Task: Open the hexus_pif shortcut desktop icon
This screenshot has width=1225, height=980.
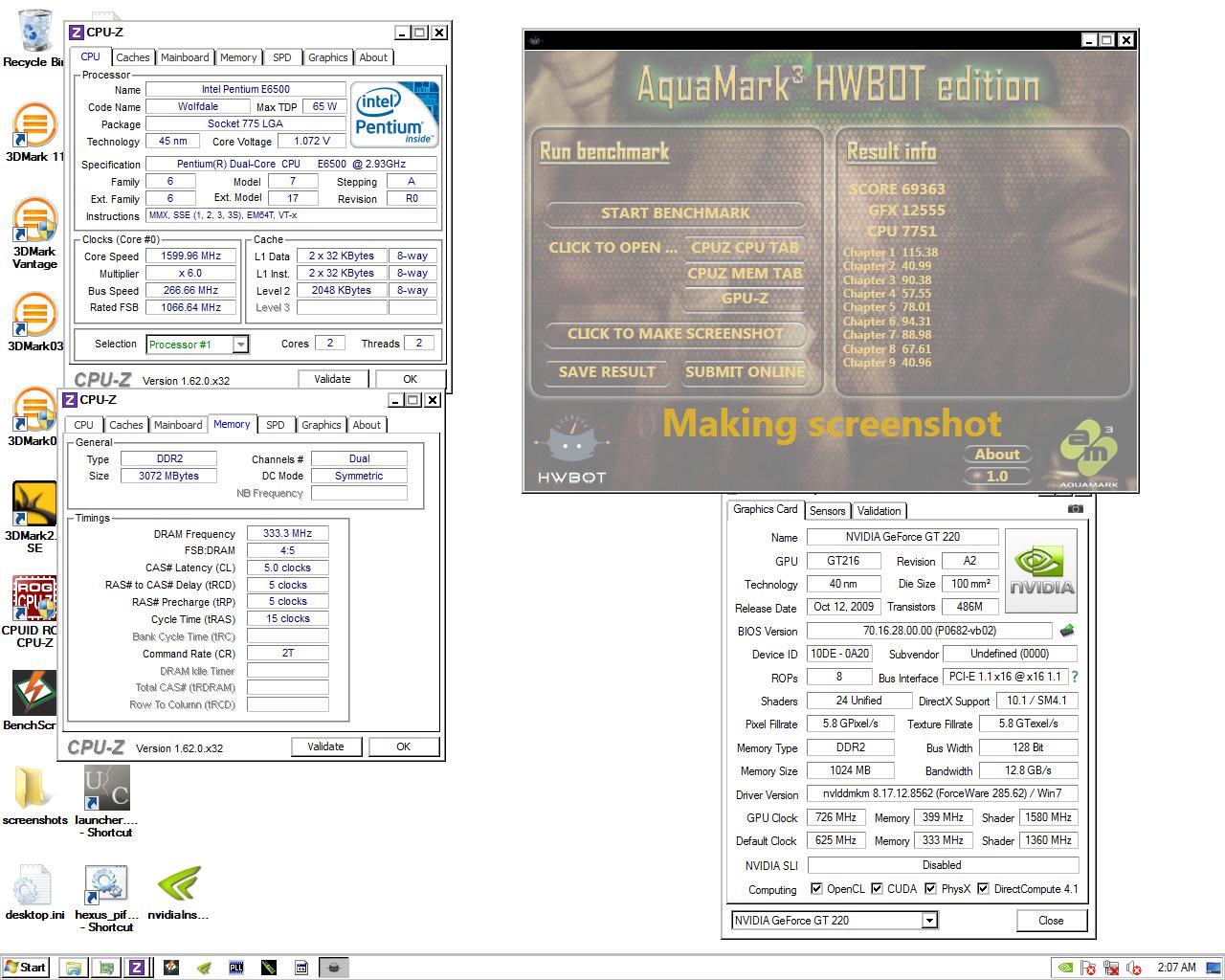Action: (x=106, y=899)
